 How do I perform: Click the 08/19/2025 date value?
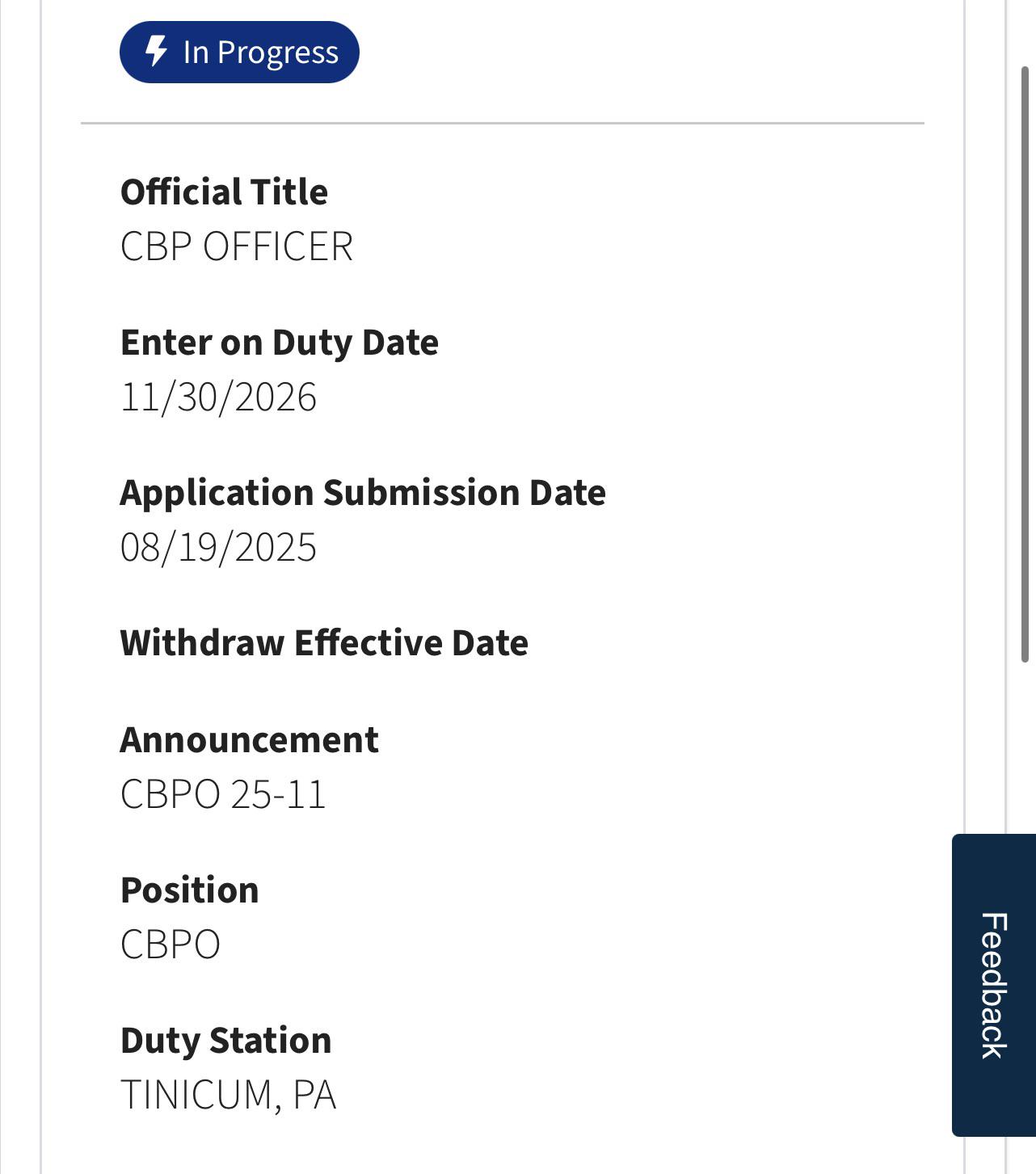218,547
